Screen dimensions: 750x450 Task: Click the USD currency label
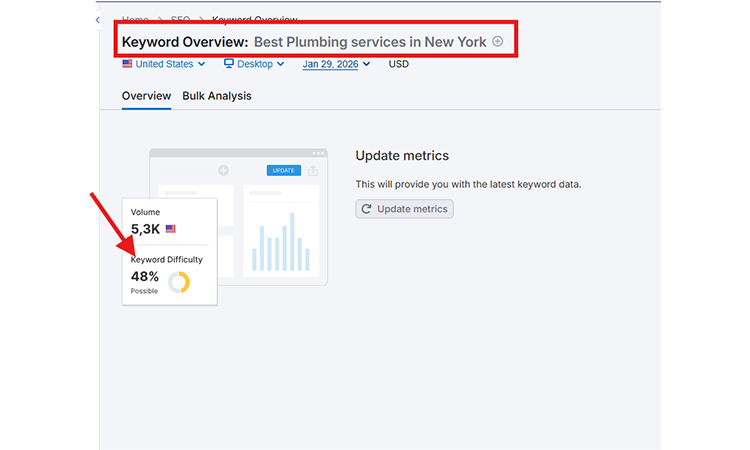[x=398, y=64]
